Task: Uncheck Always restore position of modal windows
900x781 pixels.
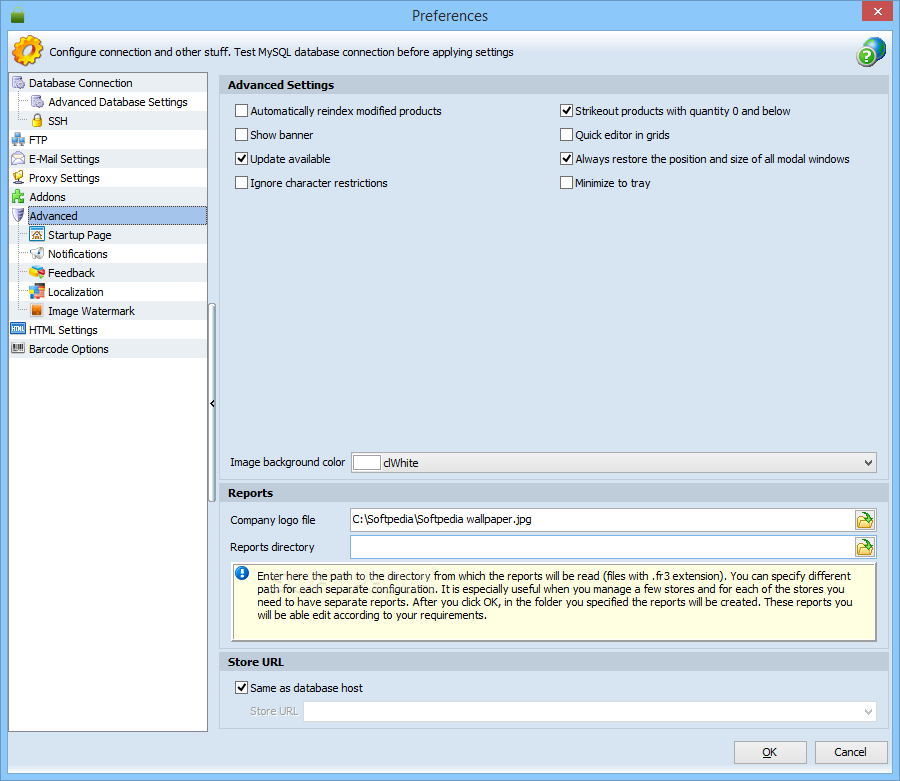Action: point(567,159)
